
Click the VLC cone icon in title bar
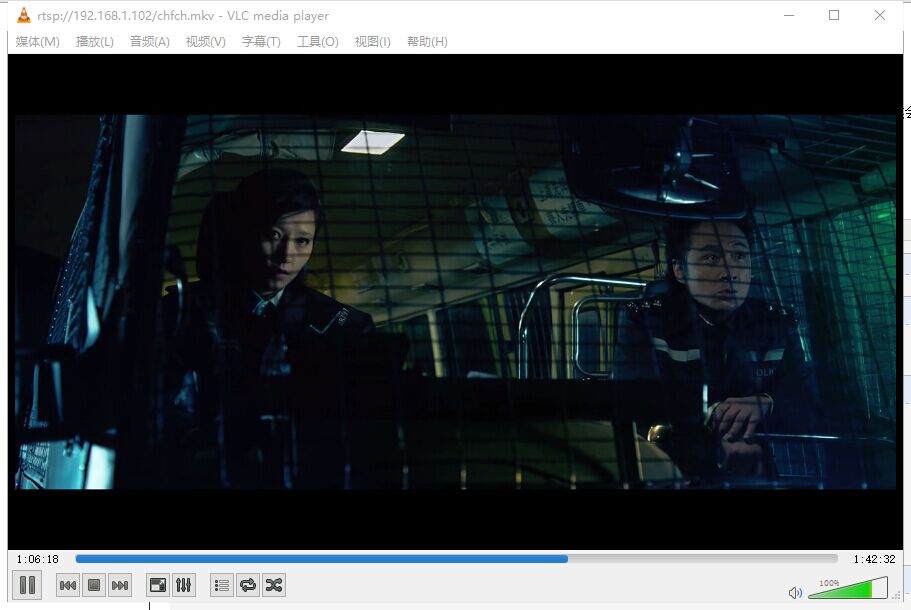pos(24,15)
